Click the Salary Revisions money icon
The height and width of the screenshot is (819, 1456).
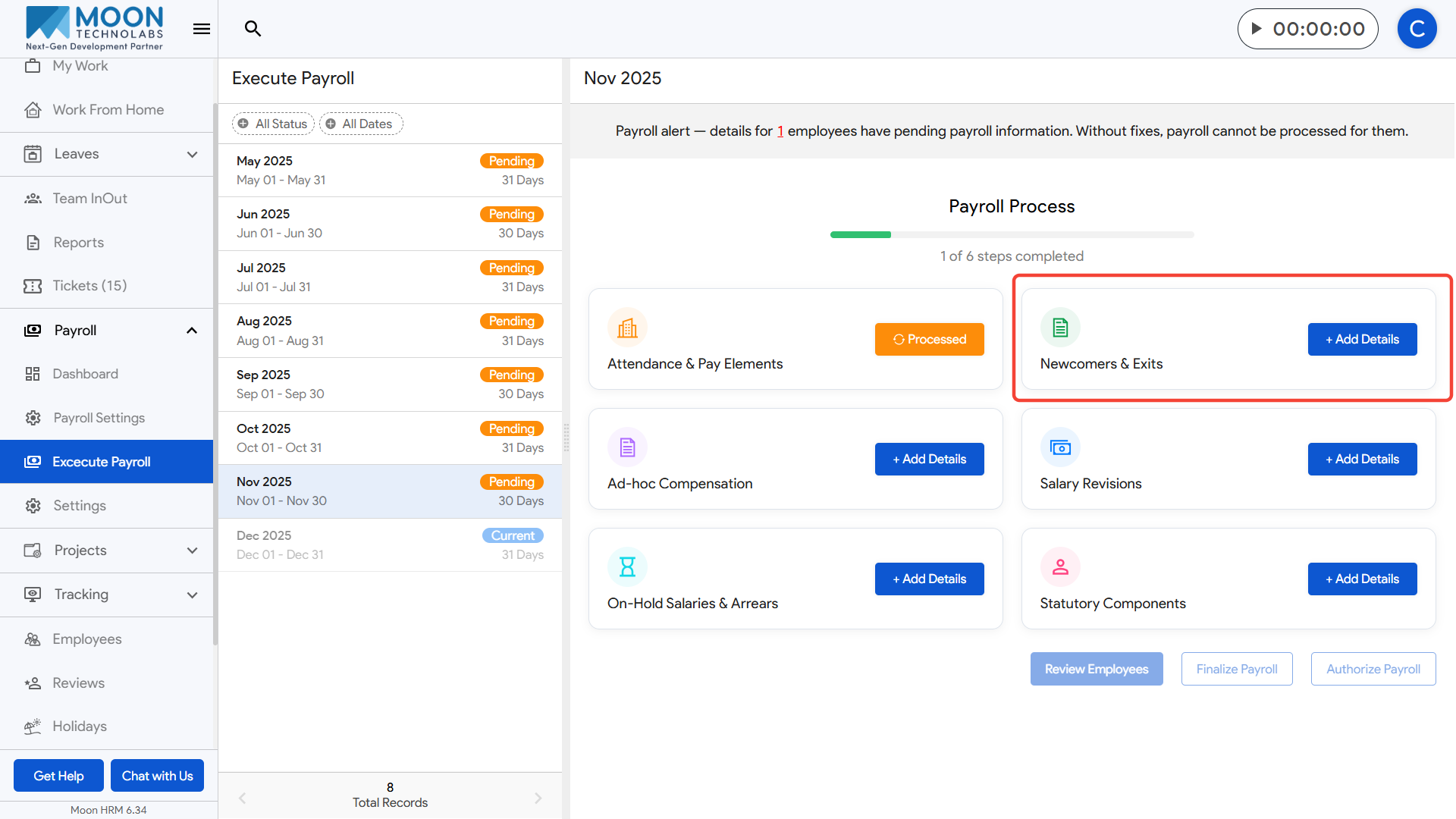click(1060, 447)
